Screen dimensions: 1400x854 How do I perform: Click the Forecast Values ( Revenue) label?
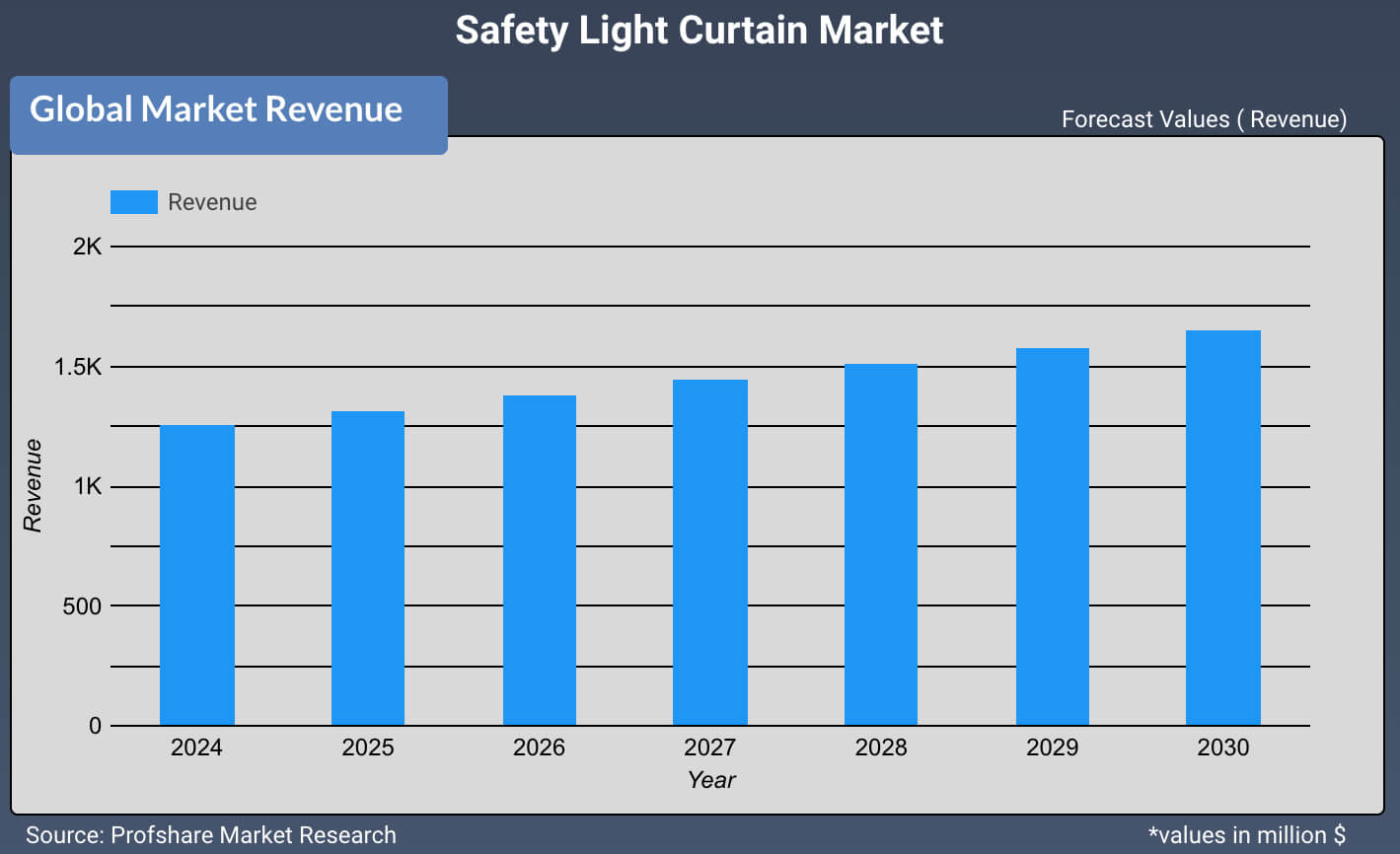1204,119
